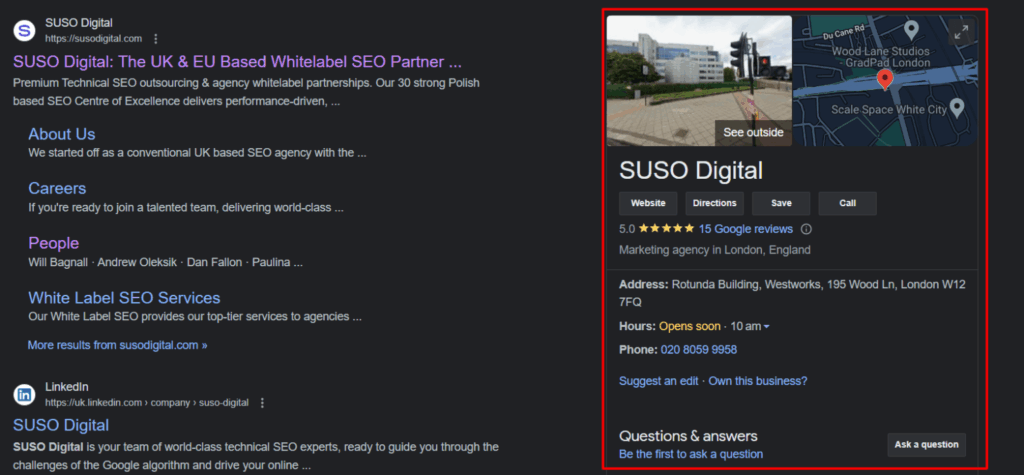The width and height of the screenshot is (1024, 475).
Task: Click the 5.0 rating number
Action: 627,229
